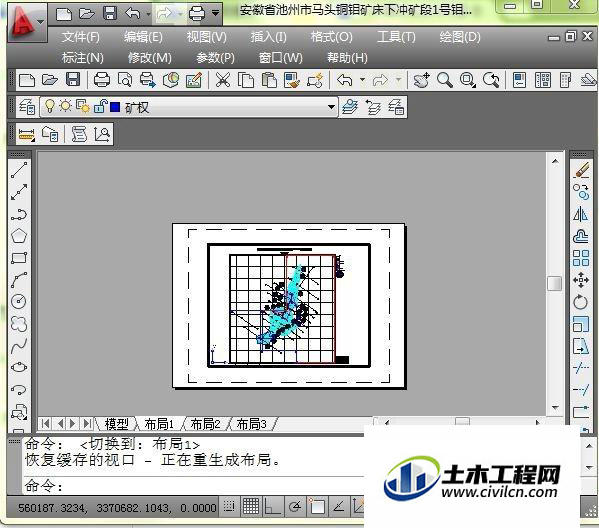Image resolution: width=599 pixels, height=528 pixels.
Task: Click the Zoom Previous icon
Action: coord(491,80)
